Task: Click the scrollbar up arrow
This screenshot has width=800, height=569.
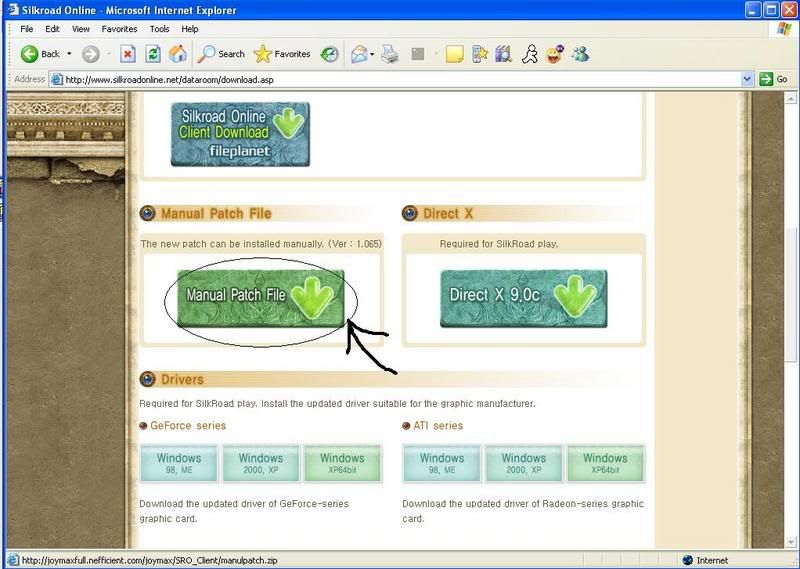Action: [791, 98]
